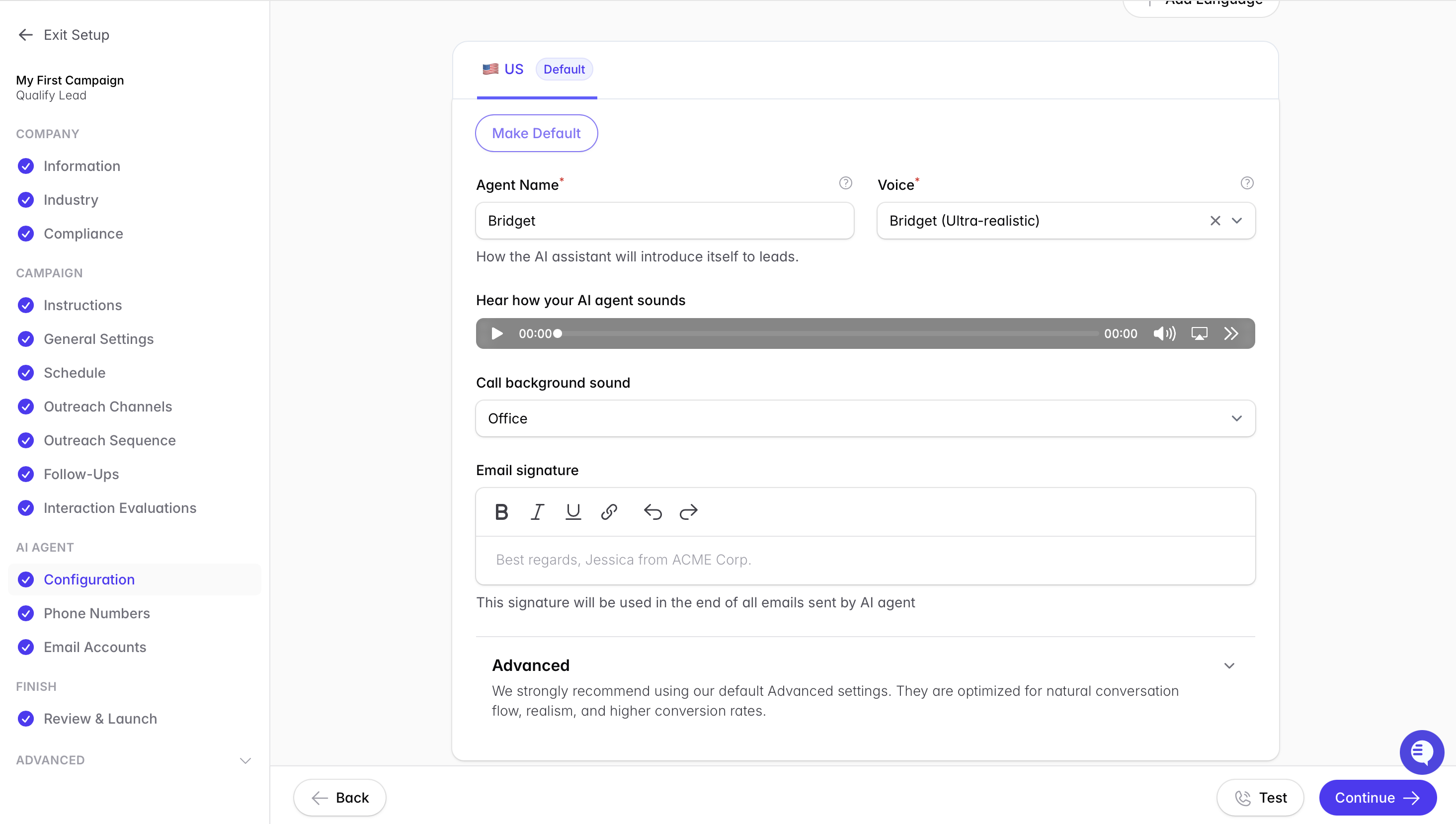Expand the ADVANCED sidebar section
This screenshot has width=1456, height=824.
tap(245, 760)
